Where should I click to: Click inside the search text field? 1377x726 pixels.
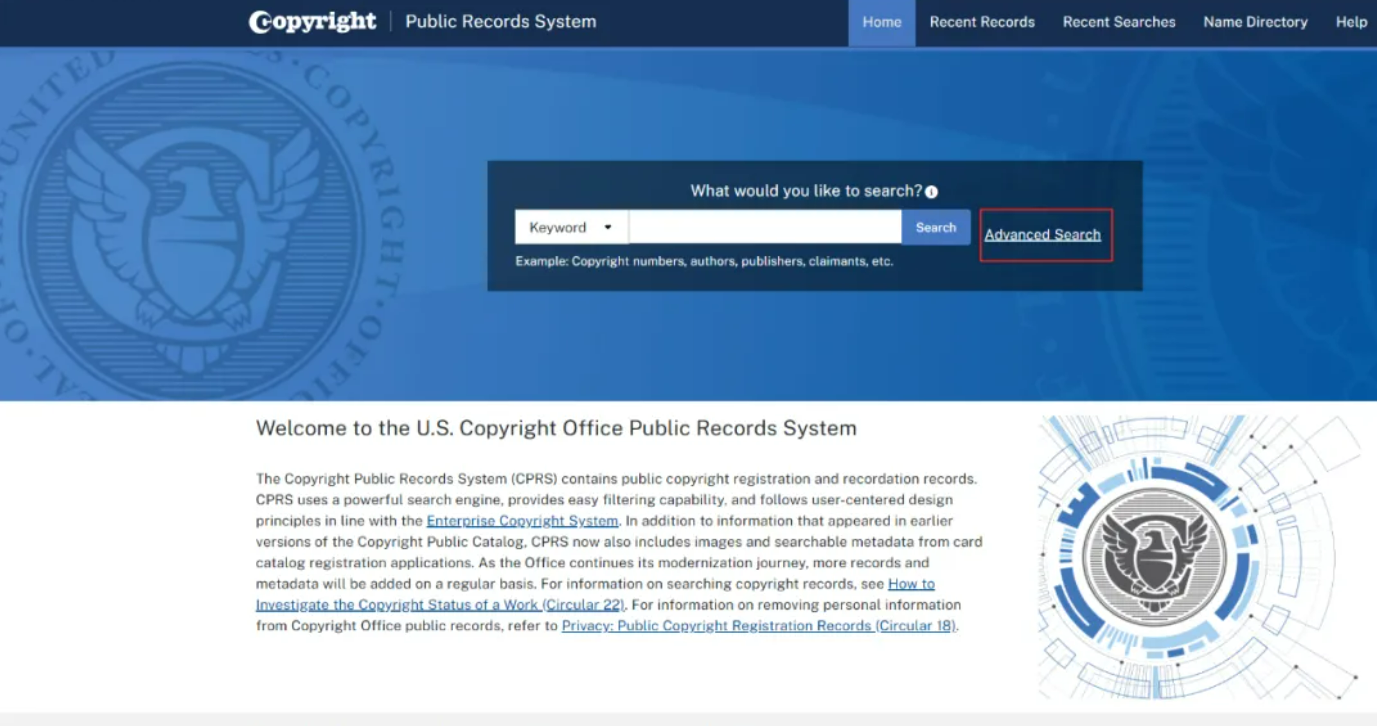764,227
